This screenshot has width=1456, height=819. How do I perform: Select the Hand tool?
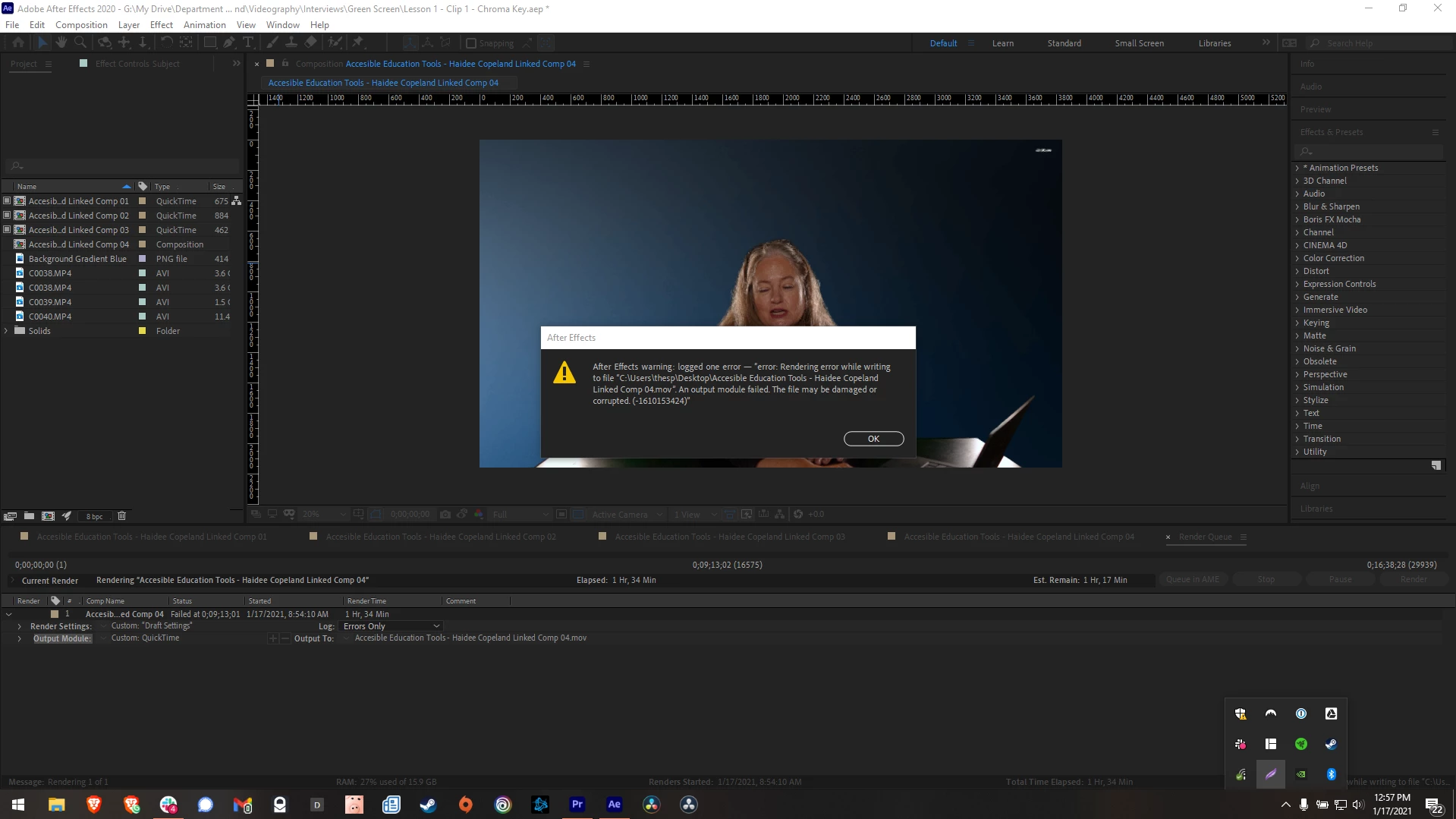coord(61,43)
